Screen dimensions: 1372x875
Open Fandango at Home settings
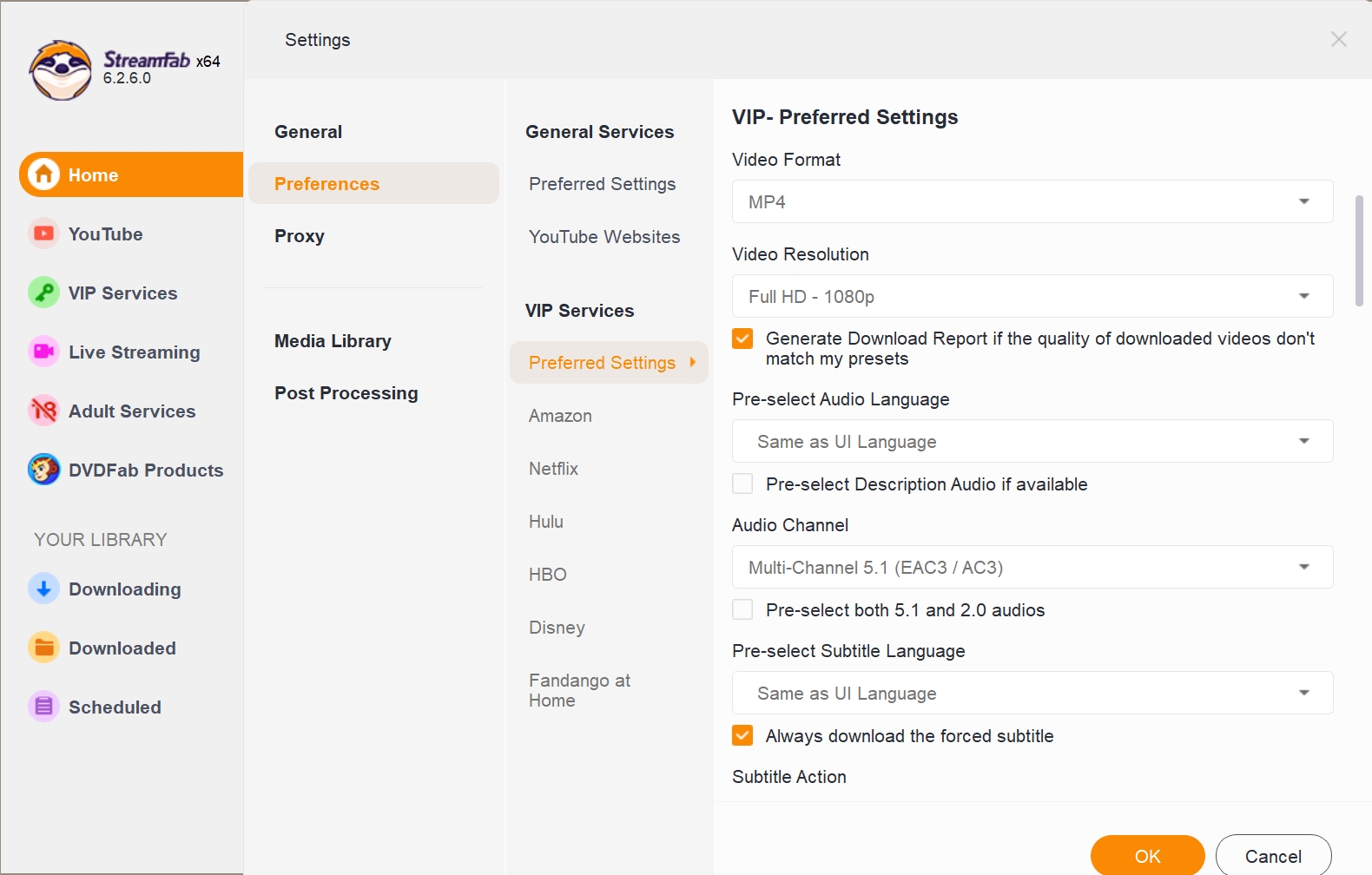(x=579, y=690)
